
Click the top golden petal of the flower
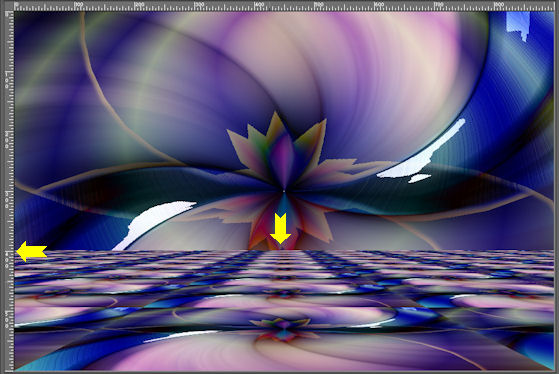(275, 125)
